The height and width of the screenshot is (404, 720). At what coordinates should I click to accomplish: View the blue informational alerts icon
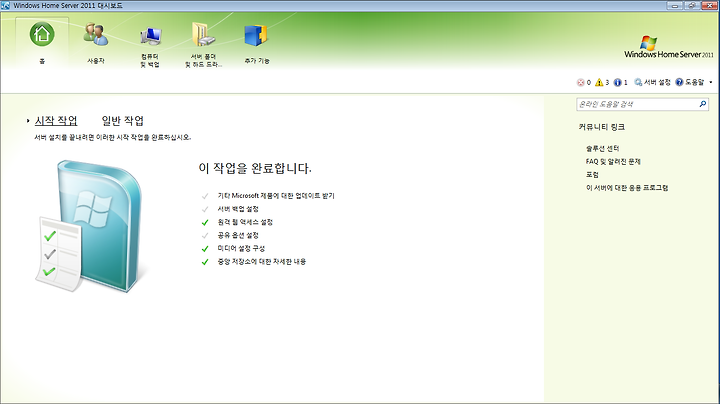(620, 83)
